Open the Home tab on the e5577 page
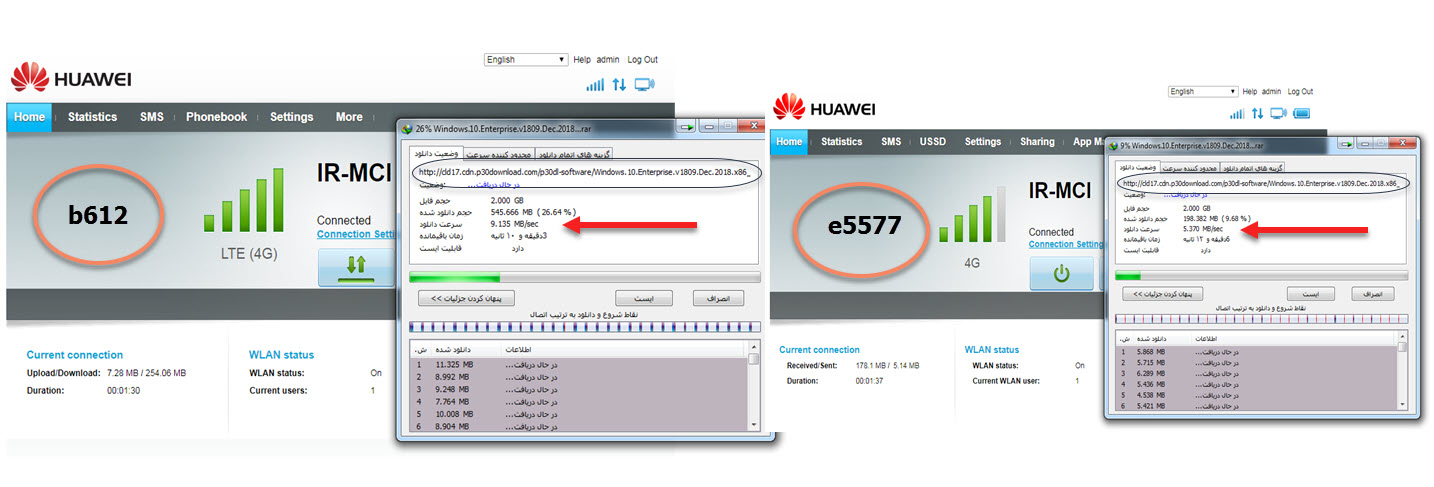 (x=789, y=142)
